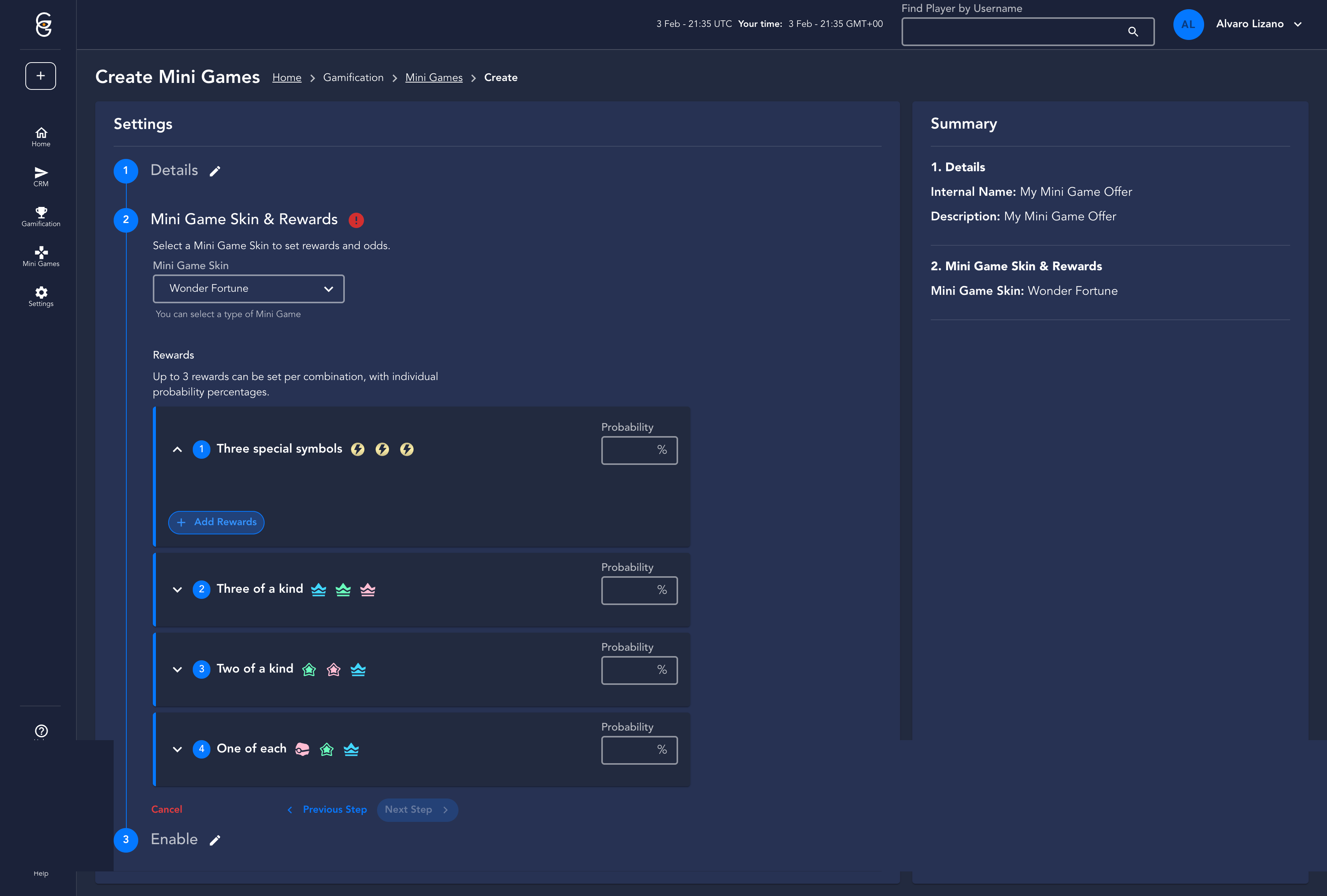Expand the Three of a kind section

(177, 590)
